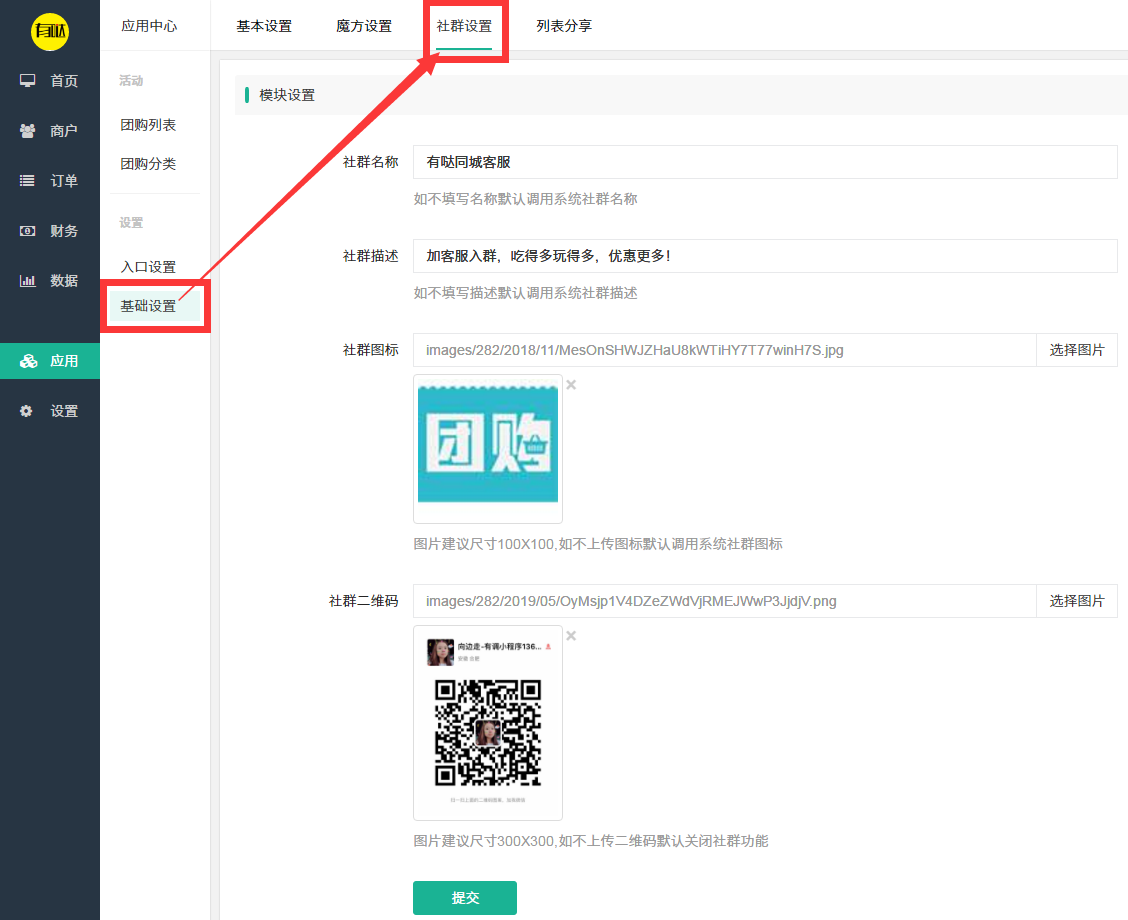This screenshot has width=1128, height=920.
Task: Open 团购列表 page
Action: [x=148, y=125]
